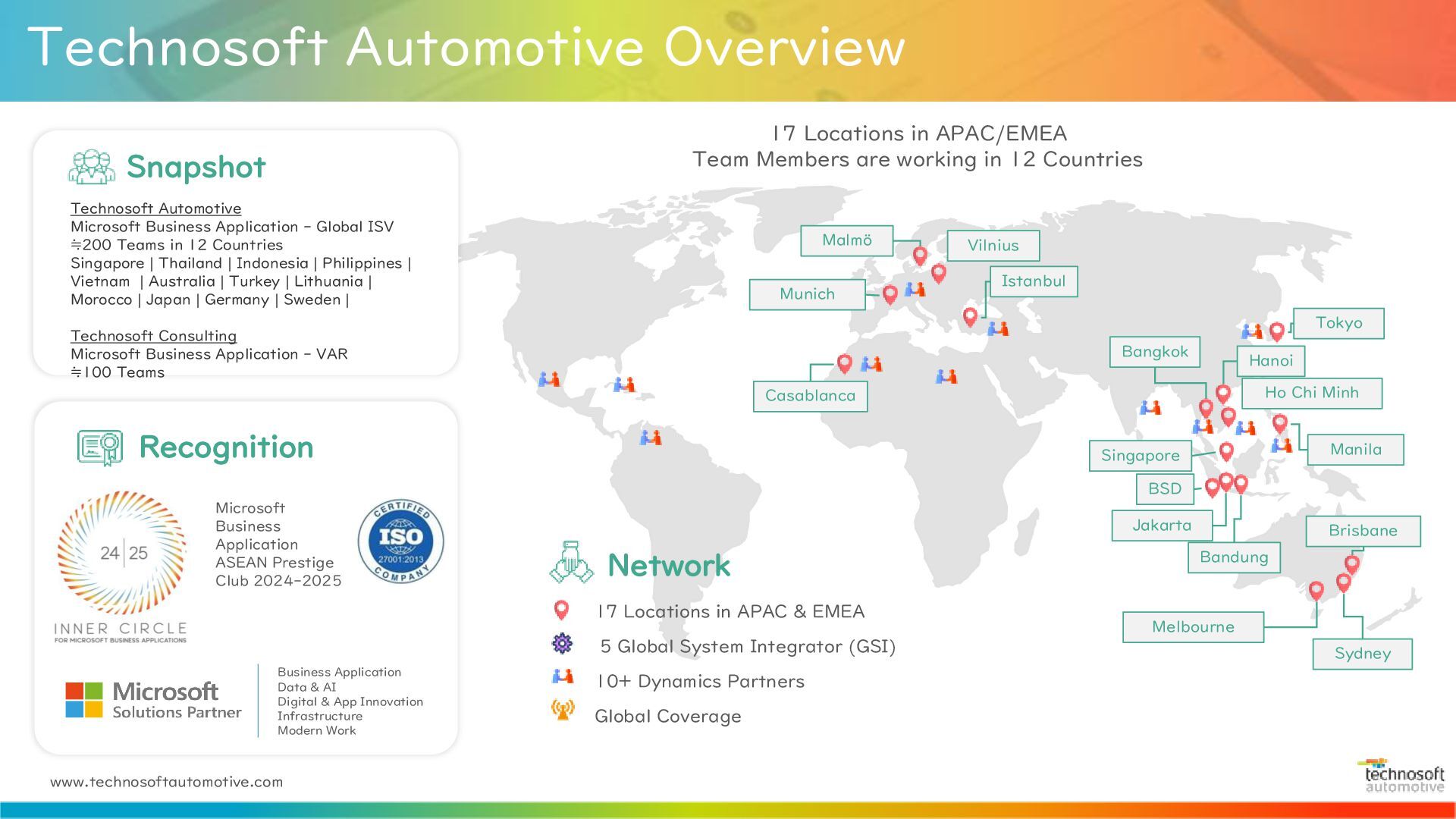Screen dimensions: 1456x819
Task: Click 'Team Members are working in 12 Countries'
Action: [x=917, y=159]
